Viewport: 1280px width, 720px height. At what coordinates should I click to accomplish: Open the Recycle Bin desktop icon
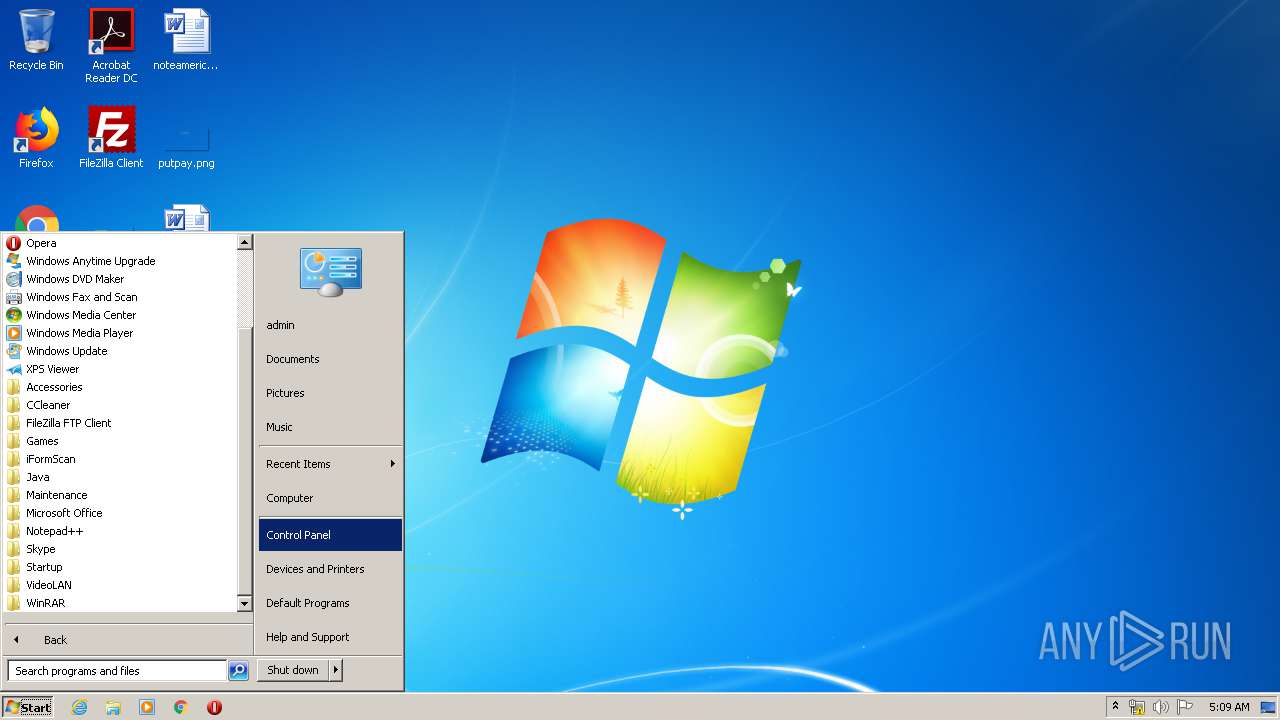click(x=36, y=40)
